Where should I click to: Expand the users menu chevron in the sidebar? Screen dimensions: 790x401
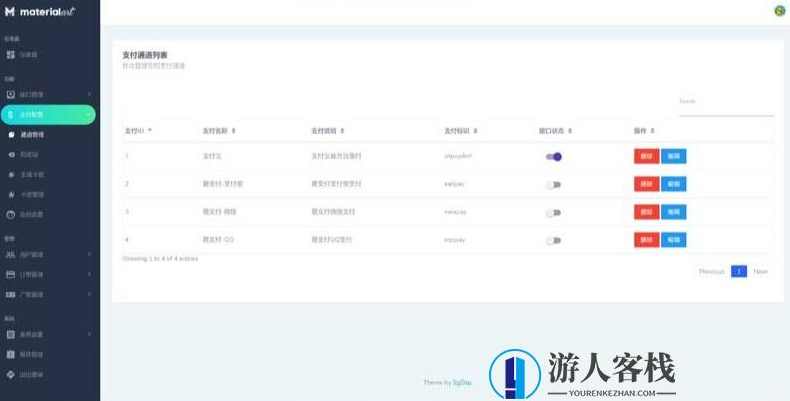tap(89, 254)
